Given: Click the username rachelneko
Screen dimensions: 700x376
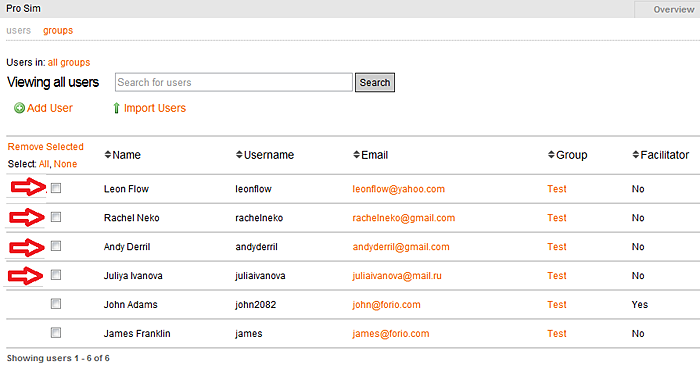Looking at the screenshot, I should [x=259, y=218].
